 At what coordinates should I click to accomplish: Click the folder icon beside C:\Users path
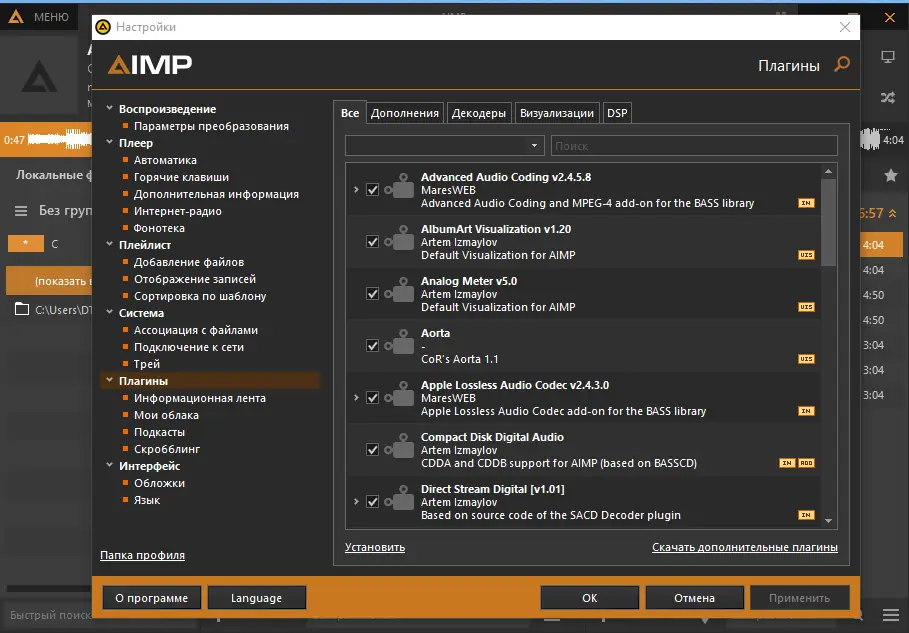(x=22, y=309)
